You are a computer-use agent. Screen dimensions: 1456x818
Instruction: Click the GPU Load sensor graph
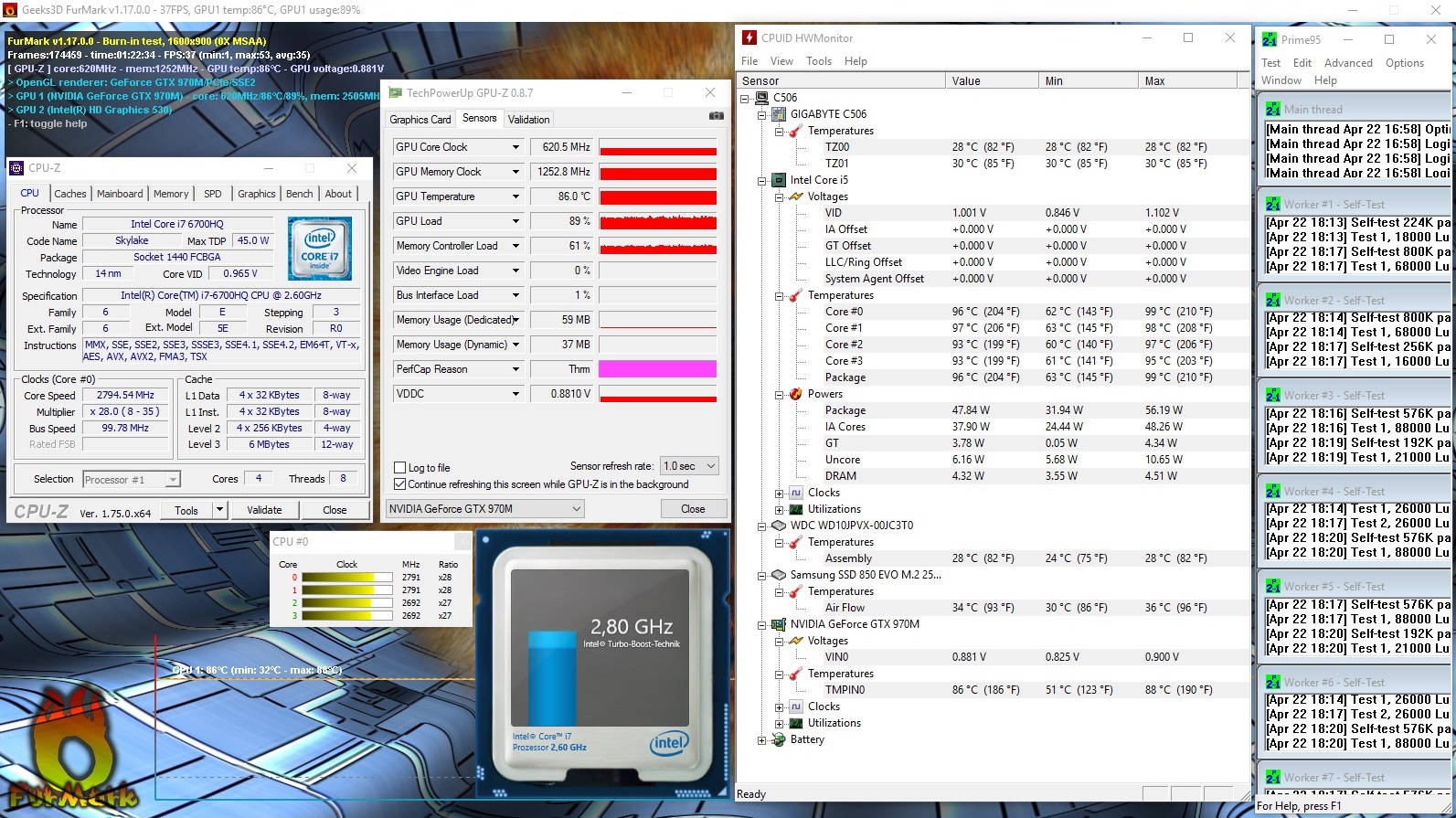(x=658, y=221)
